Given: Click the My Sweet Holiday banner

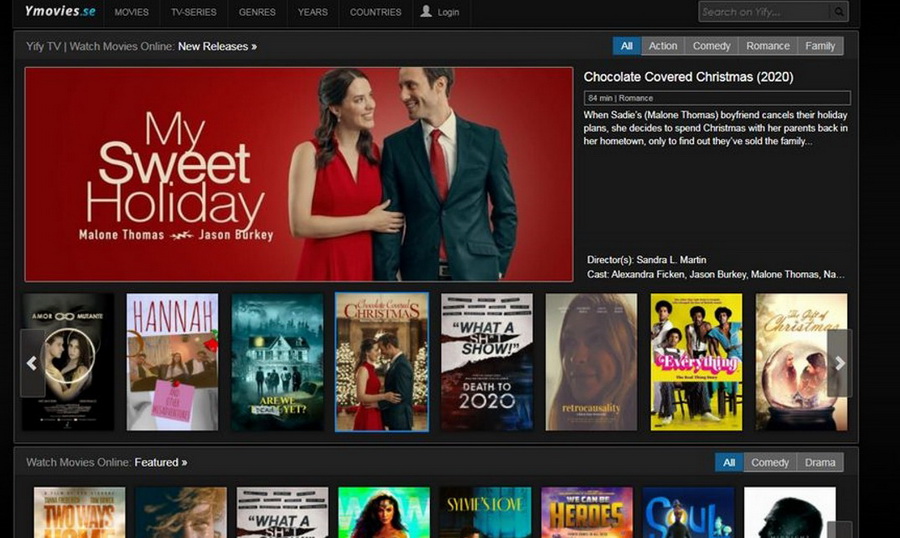Looking at the screenshot, I should pyautogui.click(x=299, y=174).
